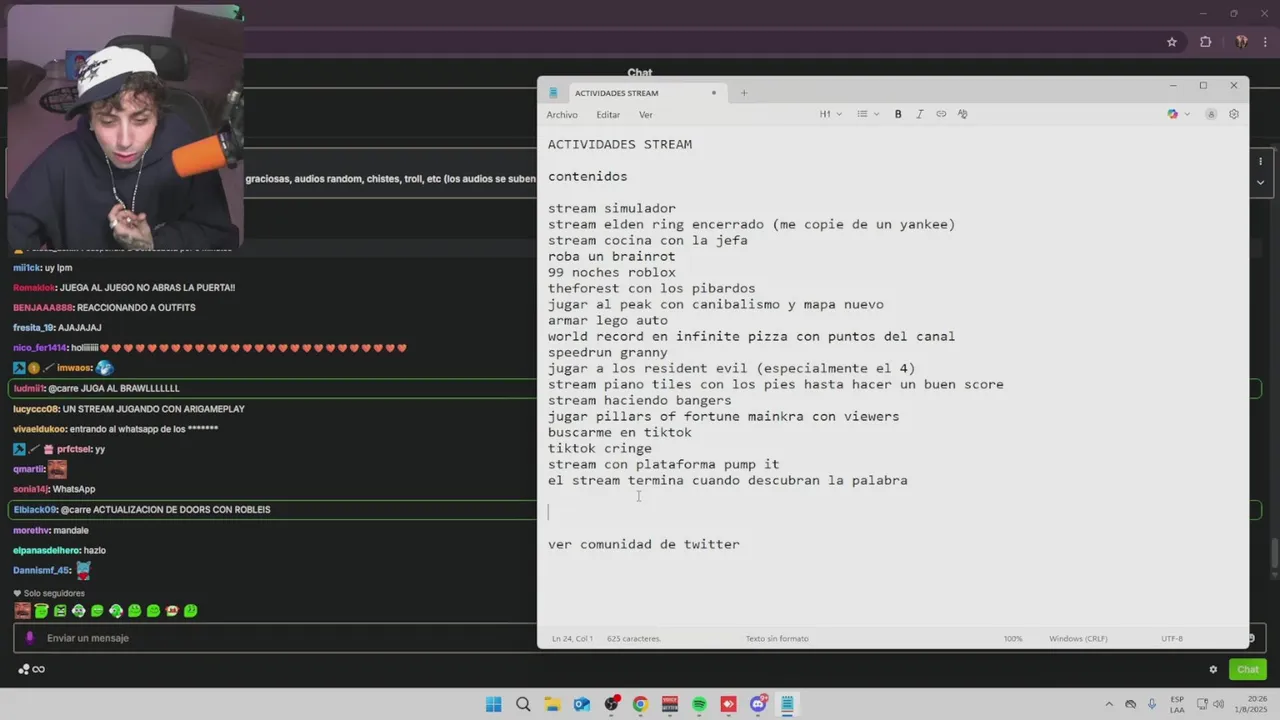Viewport: 1280px width, 720px height.
Task: Open Discord from taskbar
Action: (758, 704)
